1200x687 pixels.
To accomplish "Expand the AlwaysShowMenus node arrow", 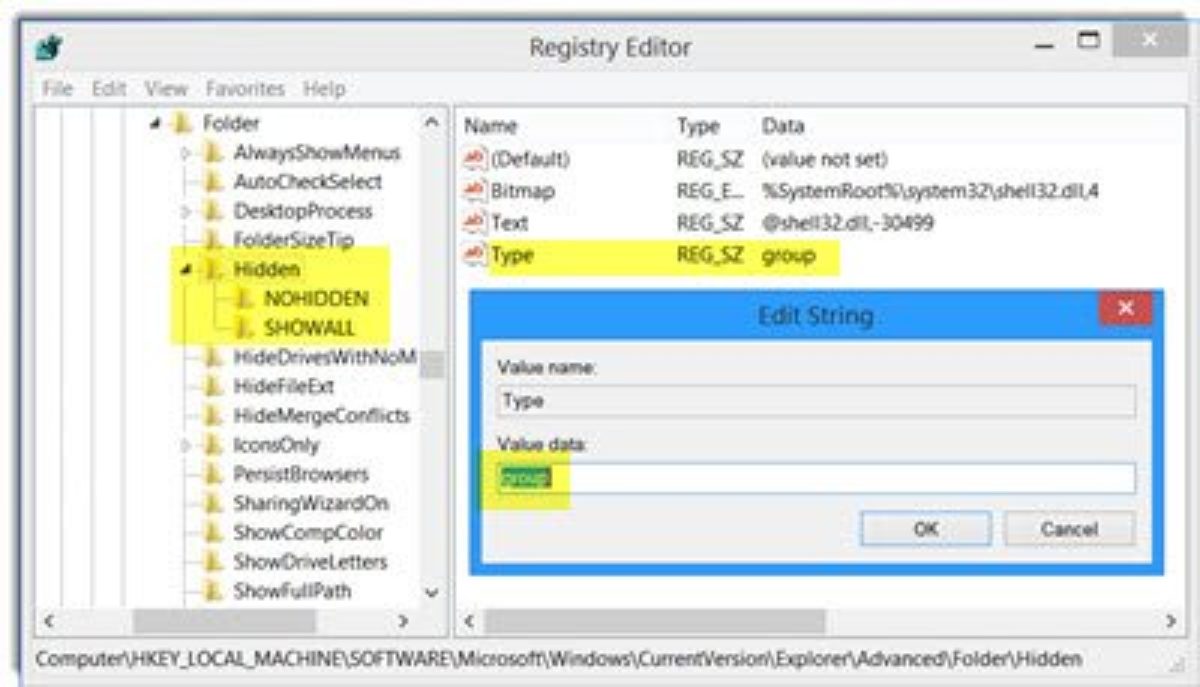I will tap(186, 153).
